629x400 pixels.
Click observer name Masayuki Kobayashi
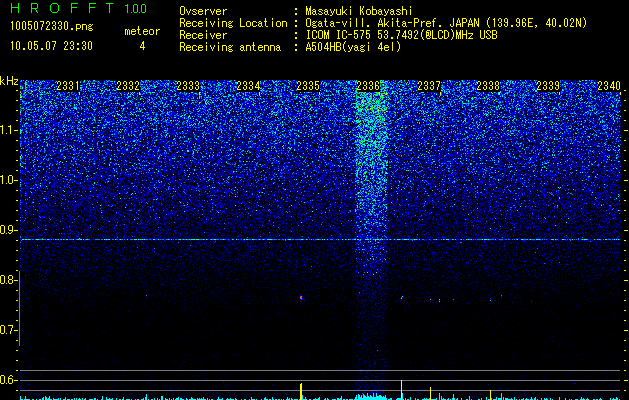(359, 11)
